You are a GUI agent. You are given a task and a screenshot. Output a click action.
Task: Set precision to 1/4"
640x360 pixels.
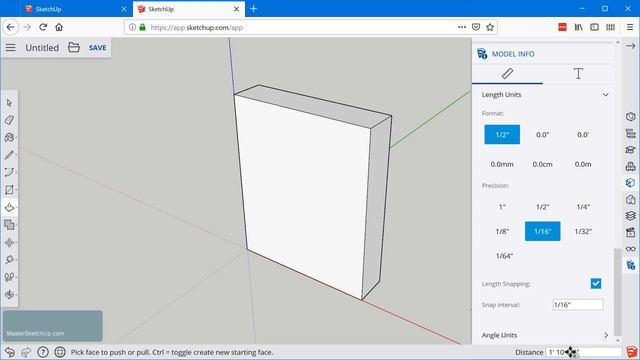pos(583,207)
